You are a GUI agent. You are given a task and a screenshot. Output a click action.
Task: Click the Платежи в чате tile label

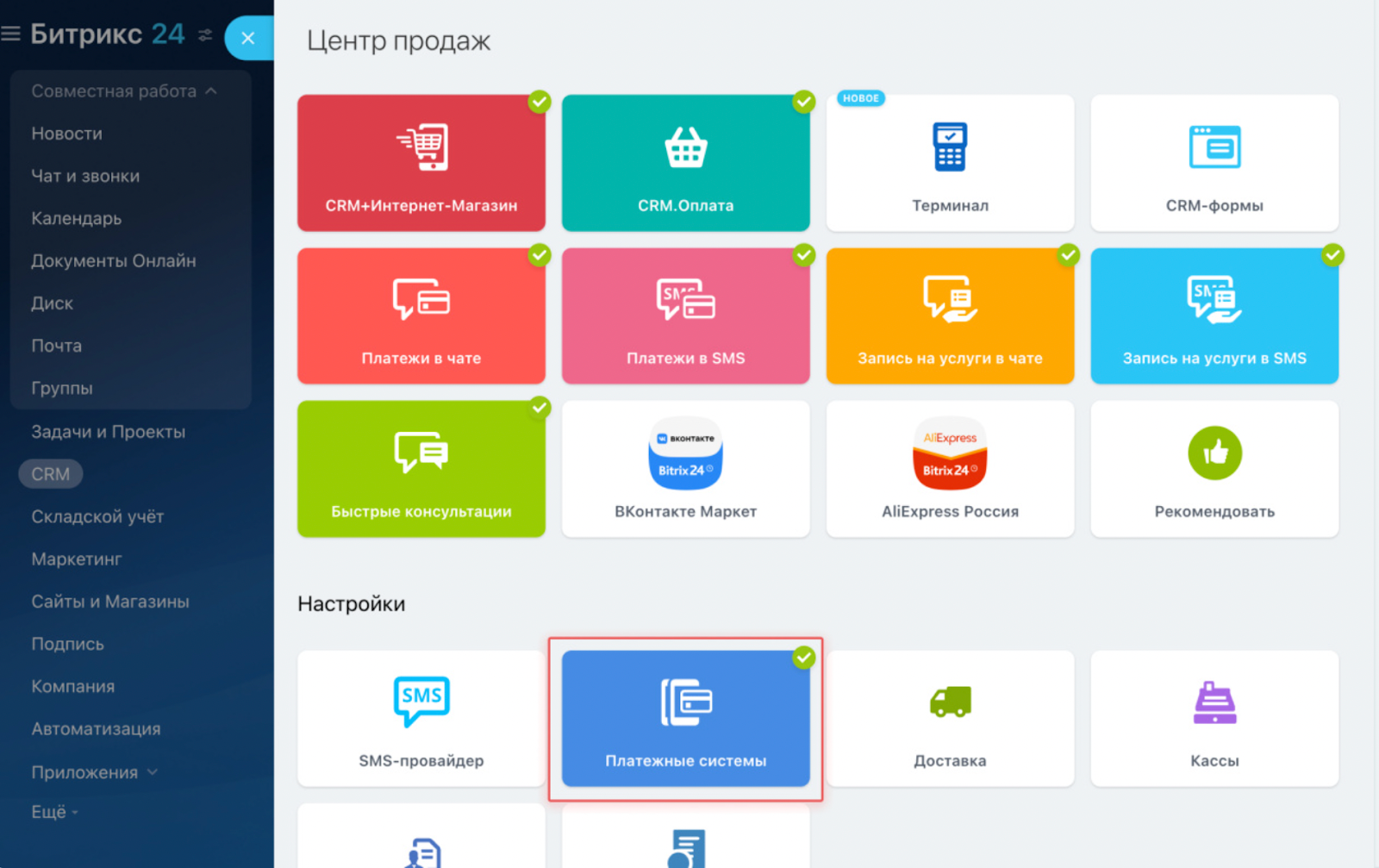pos(421,358)
